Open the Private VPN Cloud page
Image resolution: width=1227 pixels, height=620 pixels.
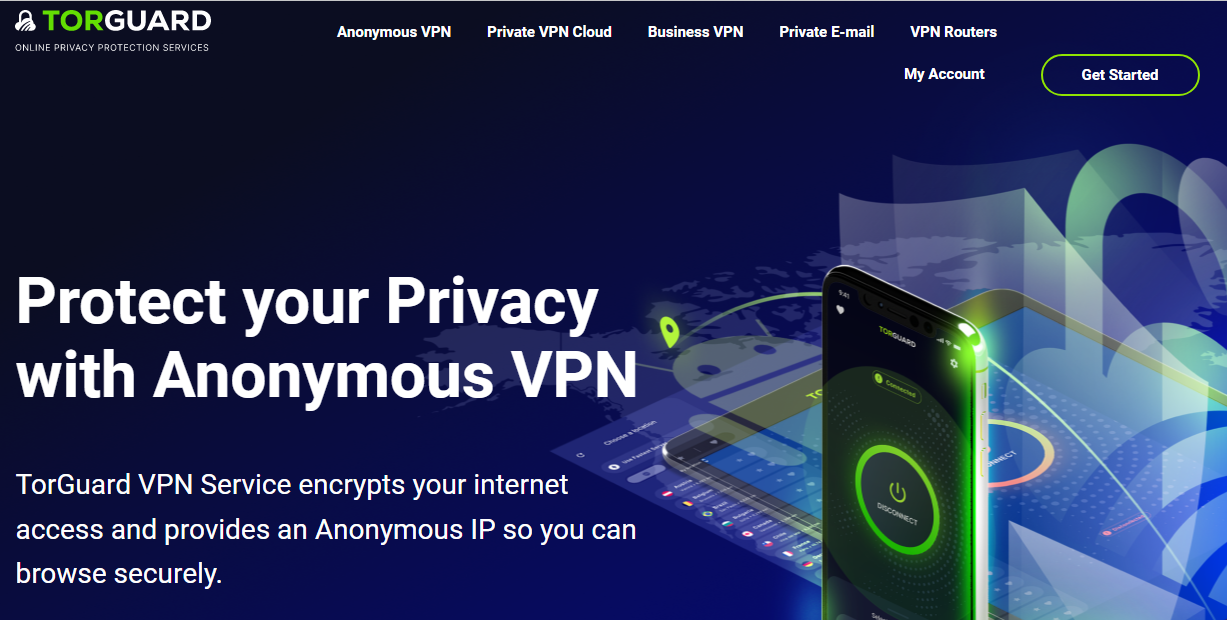(549, 32)
